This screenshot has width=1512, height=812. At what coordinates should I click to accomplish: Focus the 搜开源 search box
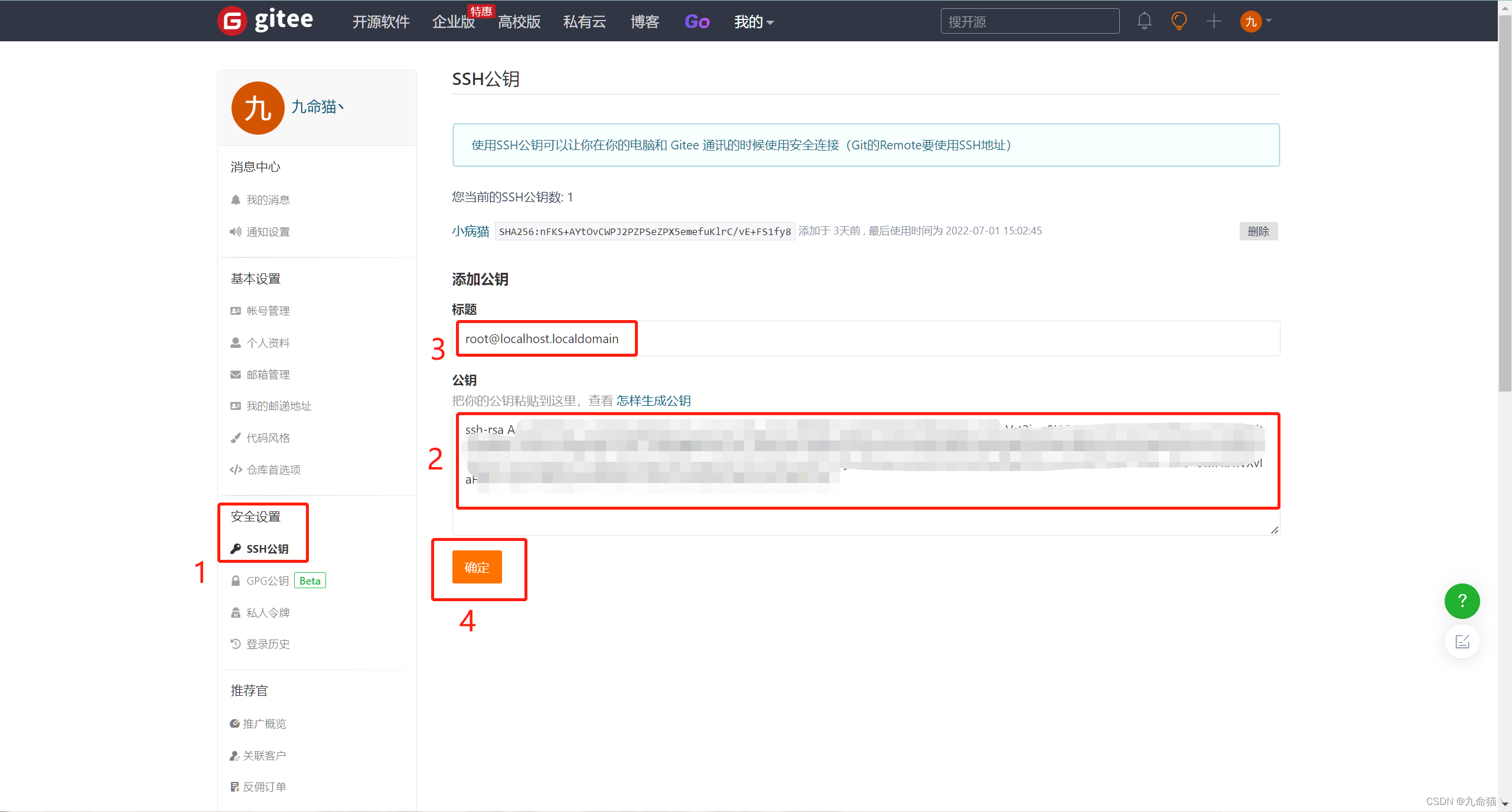coord(1029,21)
